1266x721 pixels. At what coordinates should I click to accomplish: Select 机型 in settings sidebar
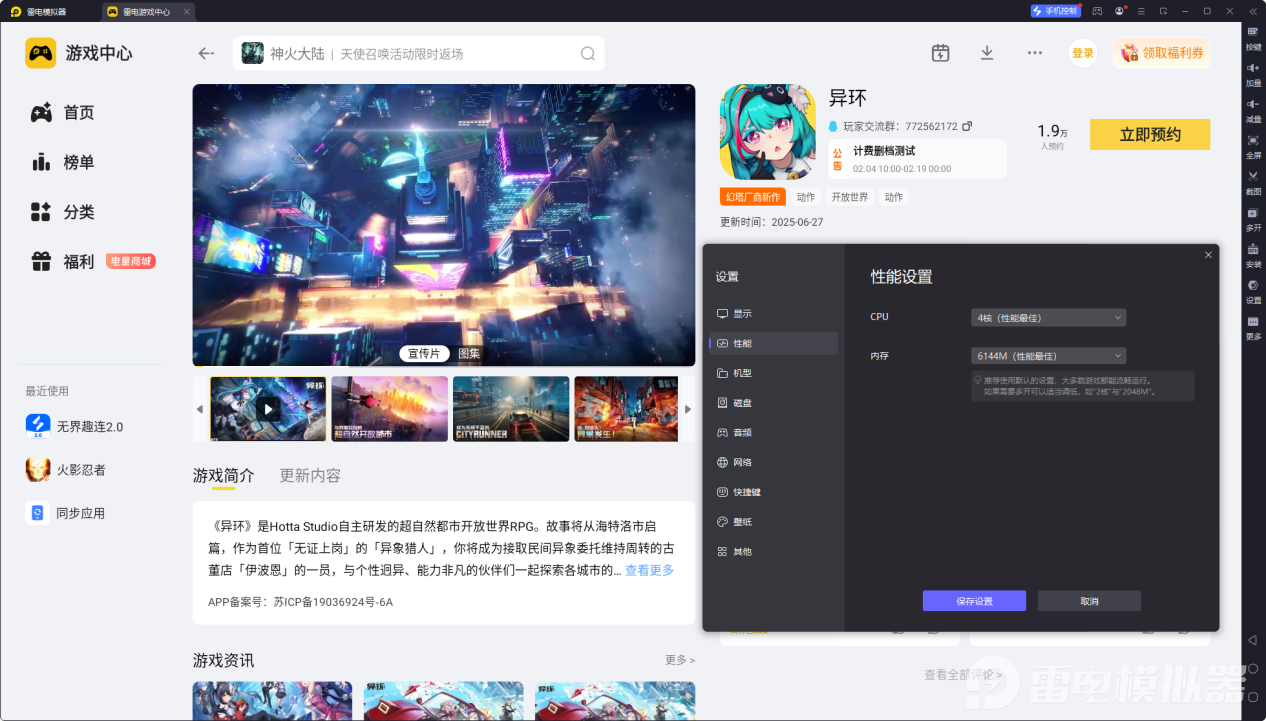774,373
